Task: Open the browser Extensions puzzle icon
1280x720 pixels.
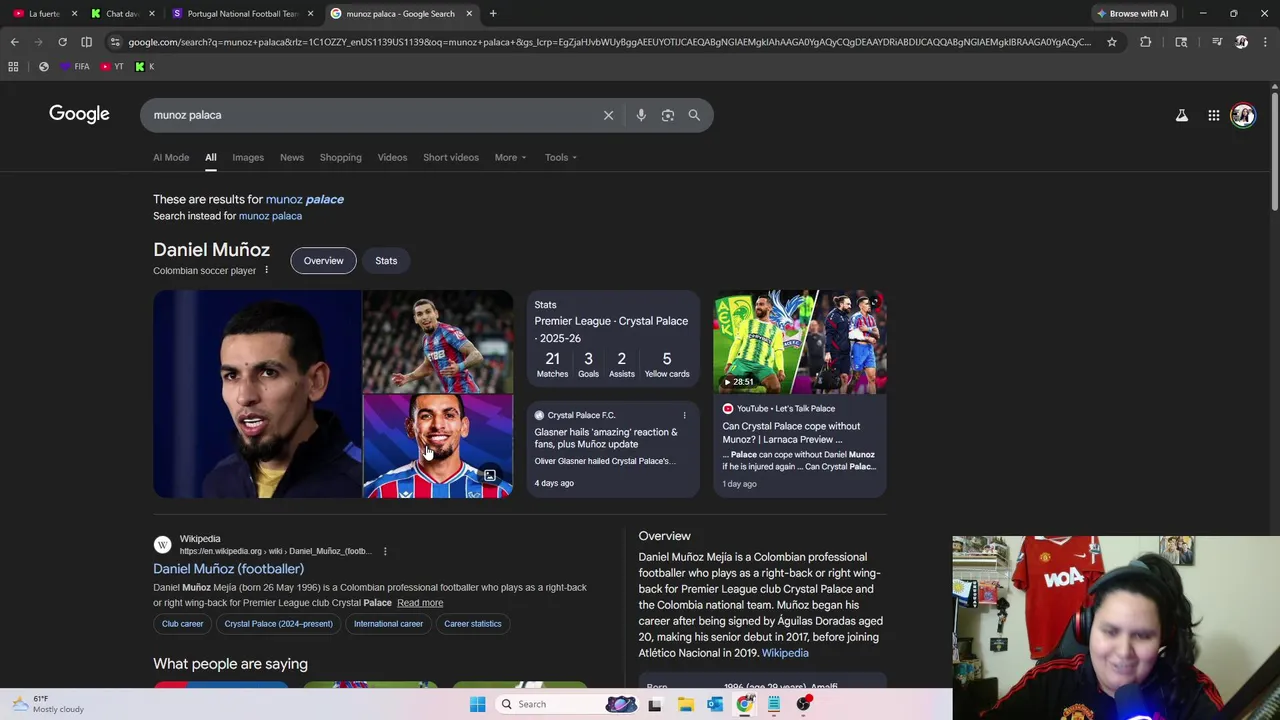Action: coord(1145,42)
